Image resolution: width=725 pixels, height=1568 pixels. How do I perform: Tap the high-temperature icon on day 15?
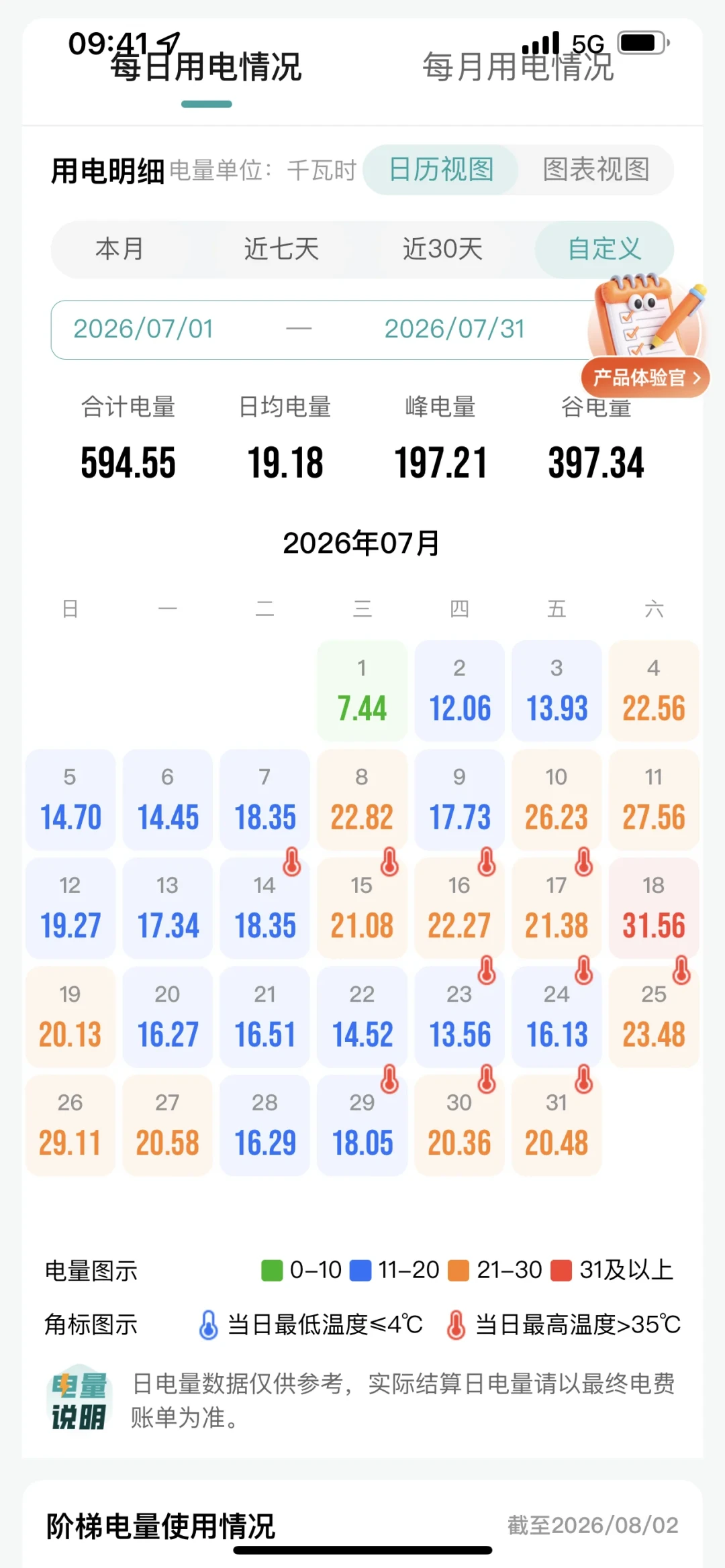coord(389,861)
